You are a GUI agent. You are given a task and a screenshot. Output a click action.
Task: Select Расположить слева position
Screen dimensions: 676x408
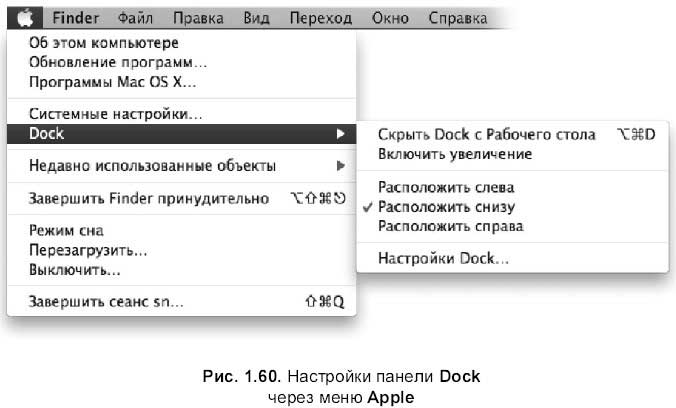pos(446,187)
